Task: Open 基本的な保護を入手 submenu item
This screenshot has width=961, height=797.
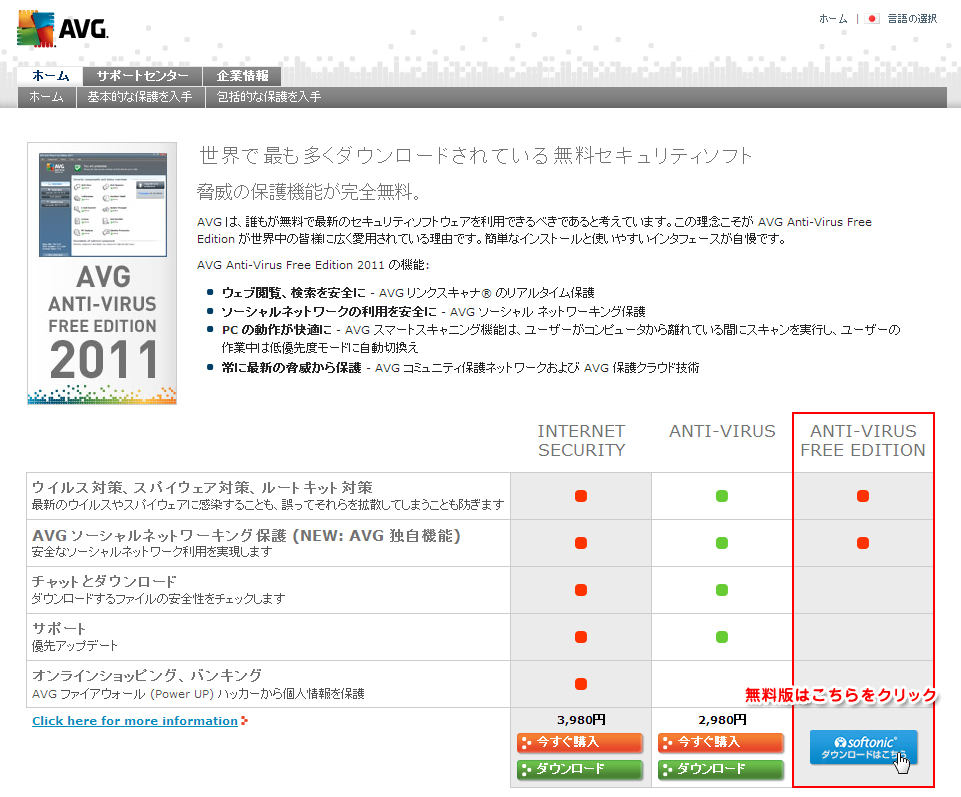Action: pyautogui.click(x=140, y=97)
